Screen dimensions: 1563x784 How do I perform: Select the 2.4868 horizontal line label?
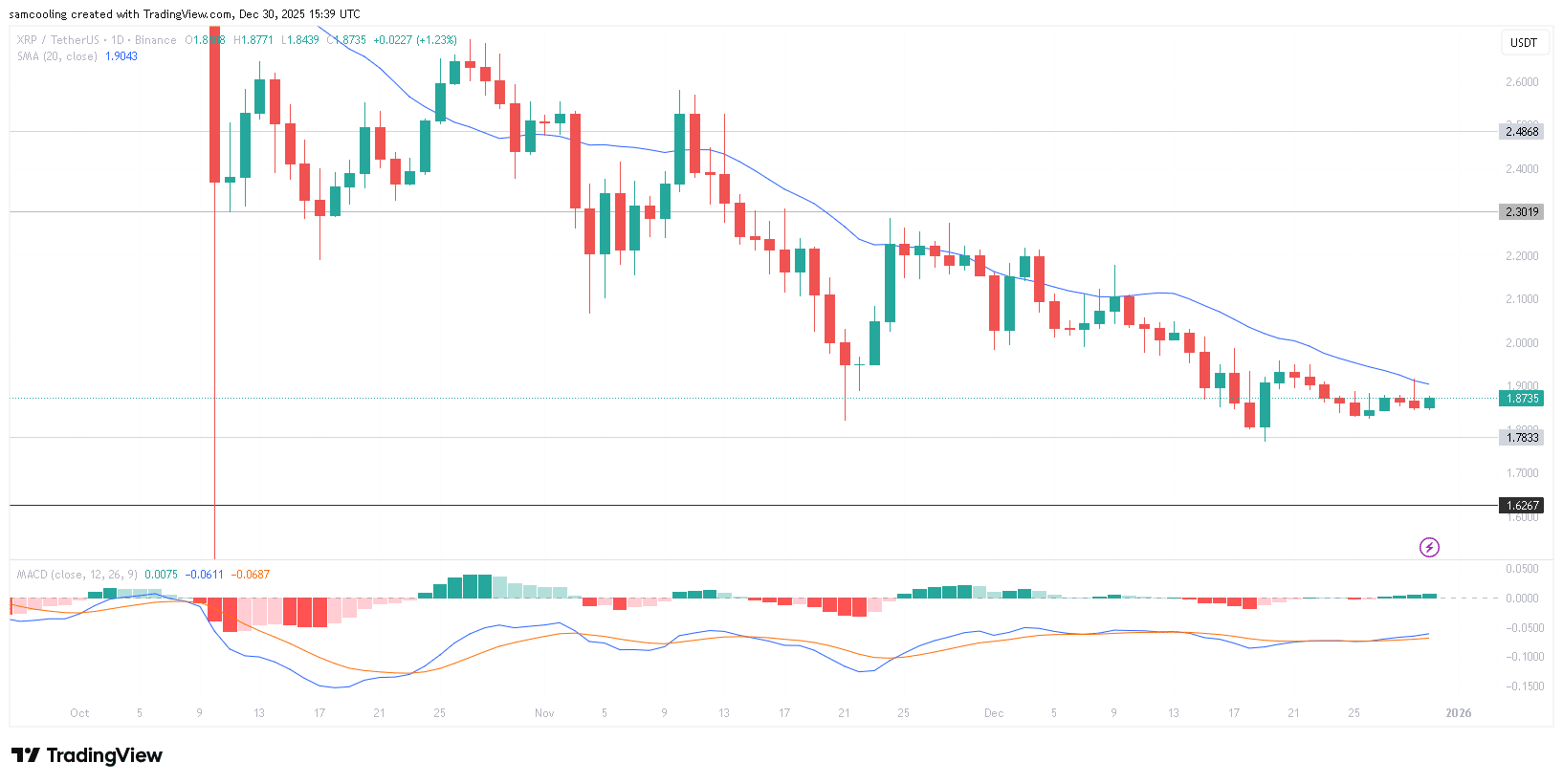(1522, 132)
